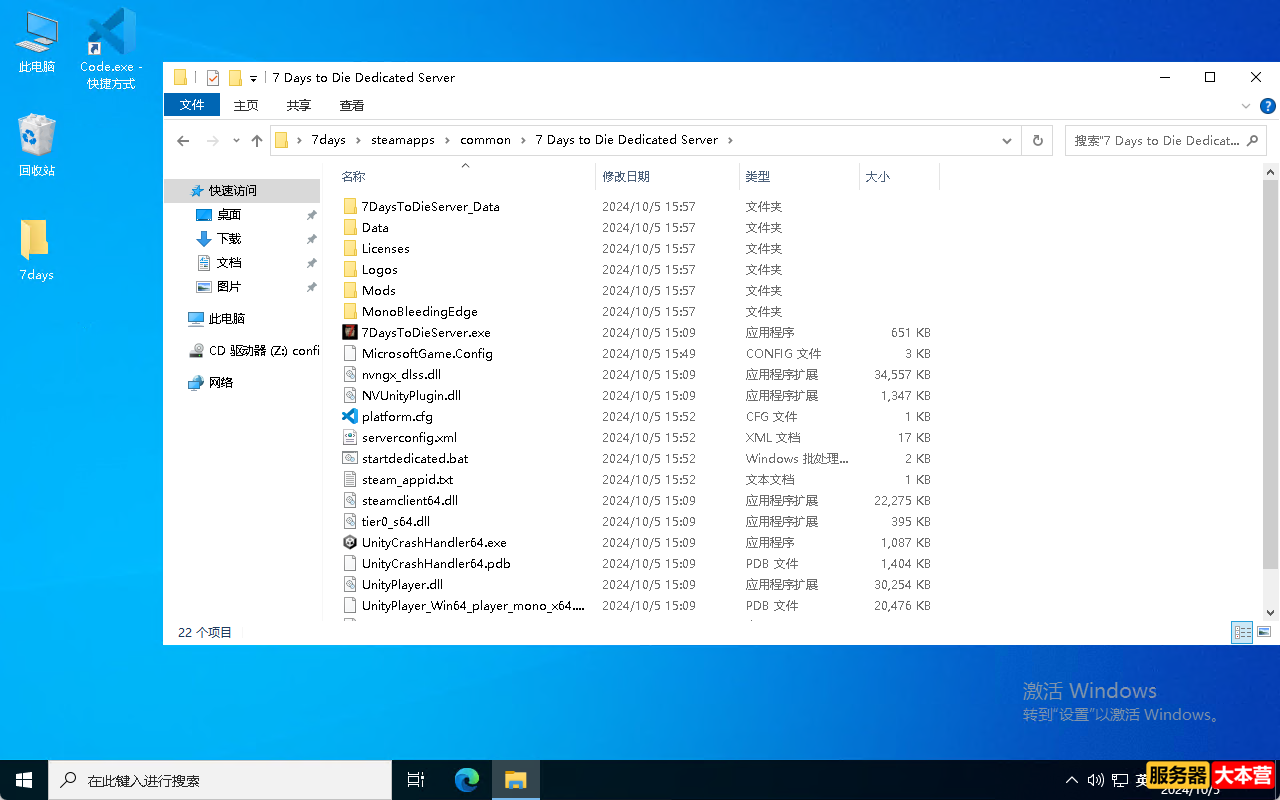1280x800 pixels.
Task: Switch to large icons view in the status bar
Action: click(x=1264, y=632)
